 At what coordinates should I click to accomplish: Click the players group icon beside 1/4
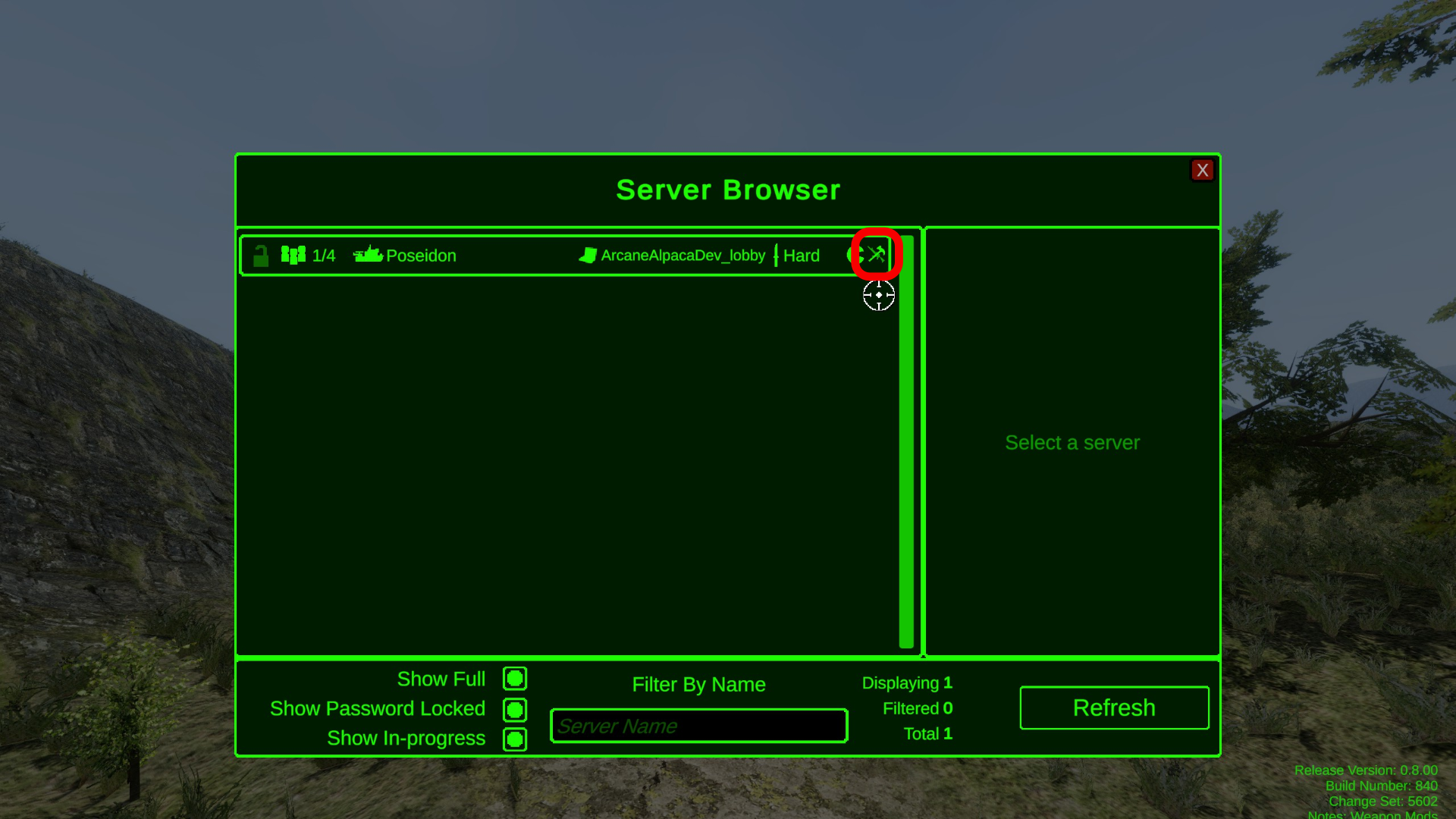point(293,255)
